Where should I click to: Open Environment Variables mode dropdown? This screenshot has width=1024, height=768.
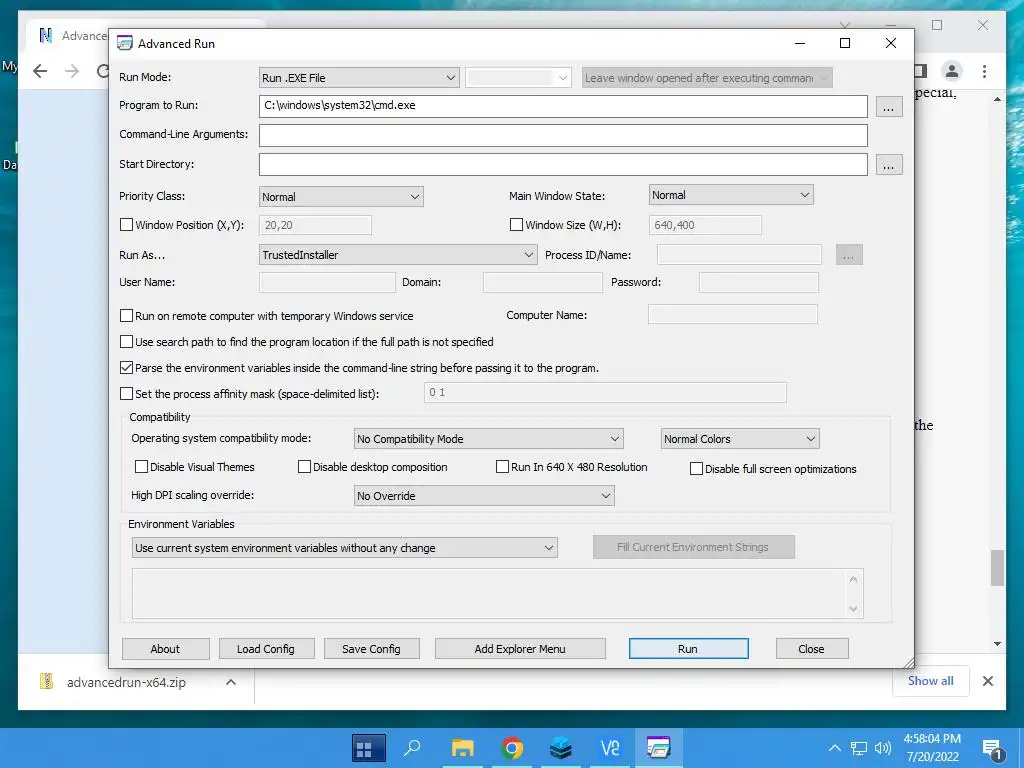[x=344, y=548]
